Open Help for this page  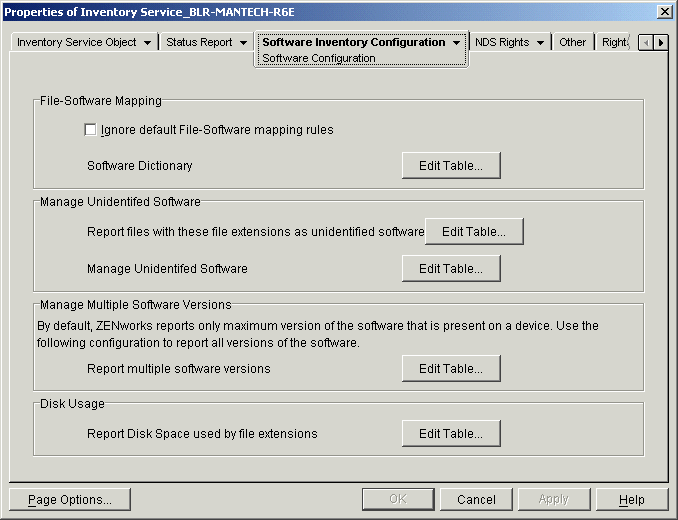pos(632,500)
